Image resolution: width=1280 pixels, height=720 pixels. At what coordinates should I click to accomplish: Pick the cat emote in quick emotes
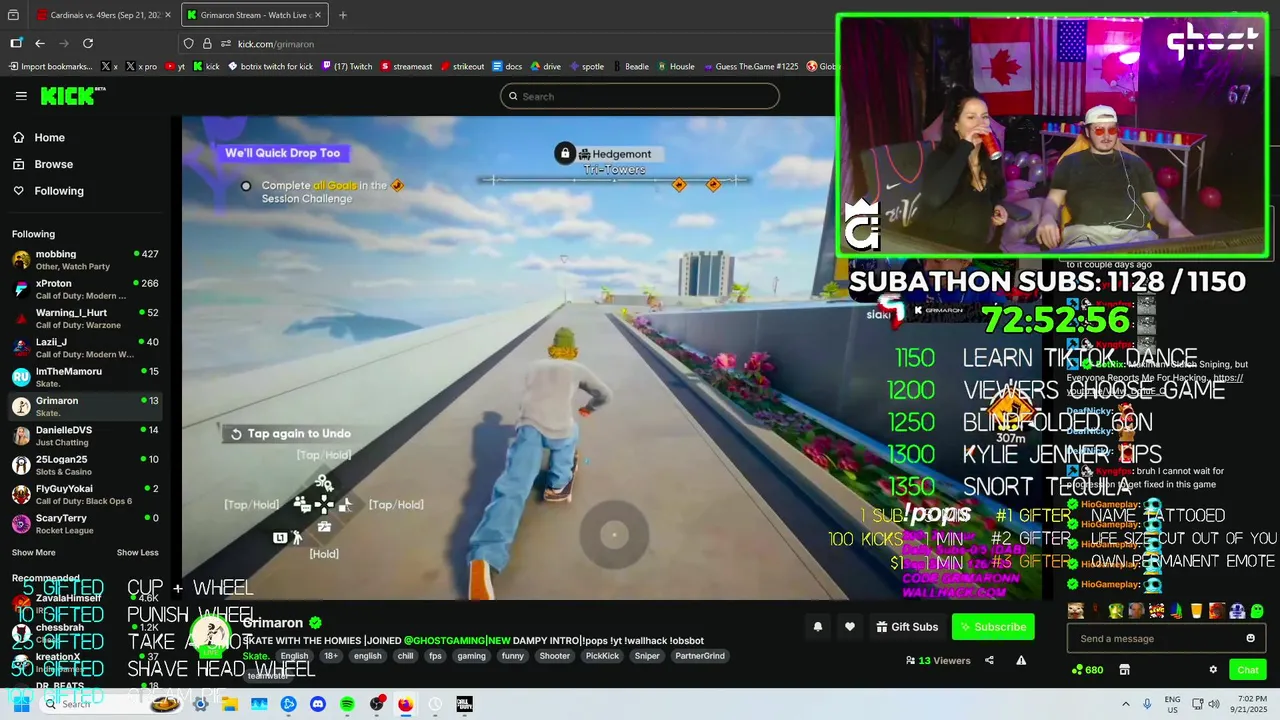pos(1075,611)
